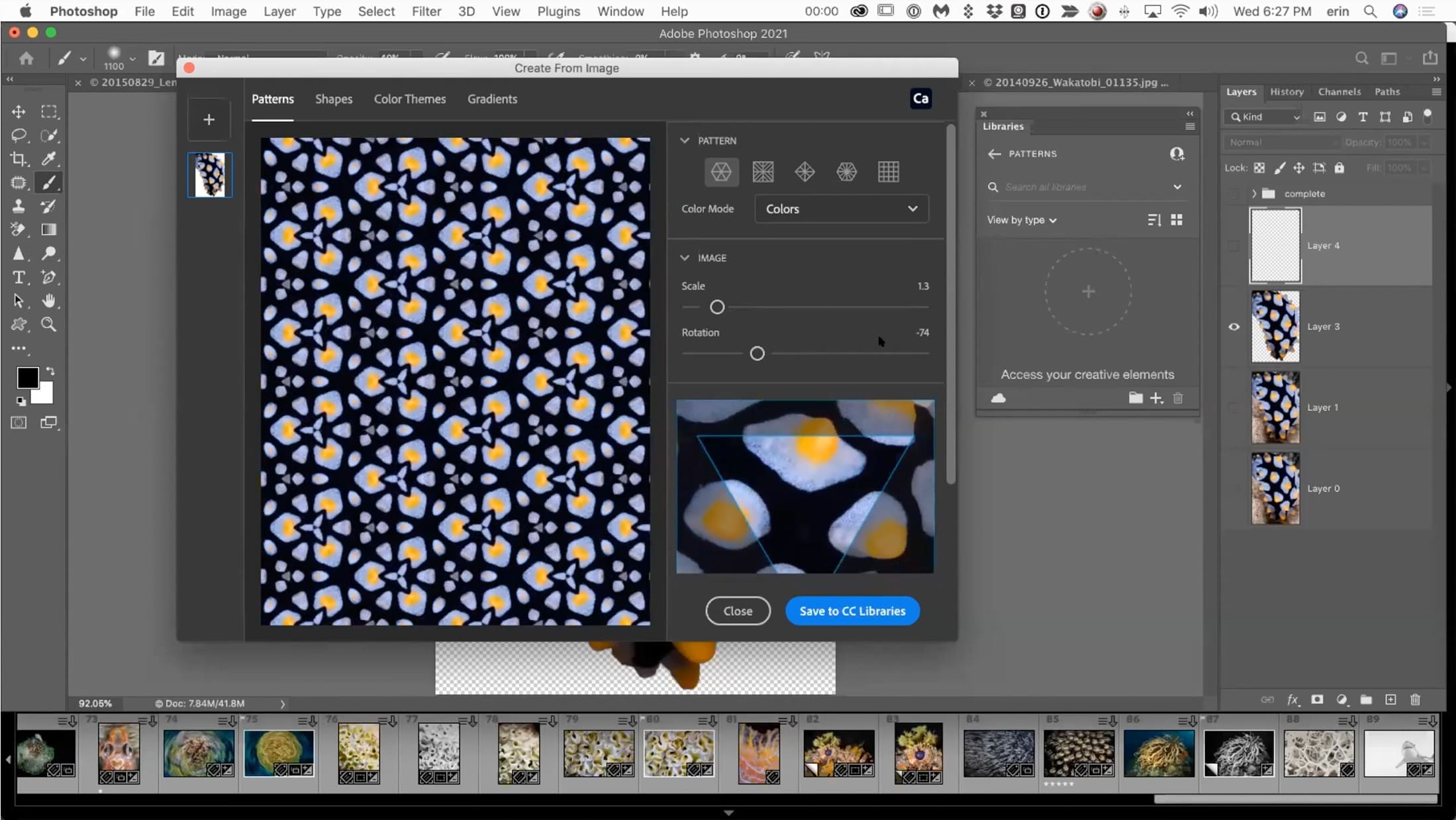1456x820 pixels.
Task: Open View by type dropdown
Action: click(x=1022, y=220)
